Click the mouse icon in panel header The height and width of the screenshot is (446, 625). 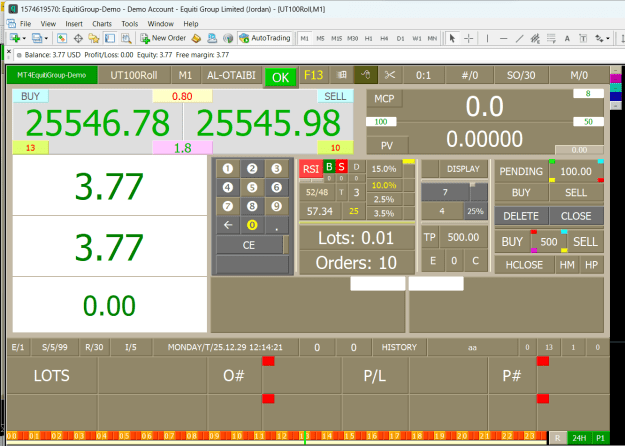366,75
